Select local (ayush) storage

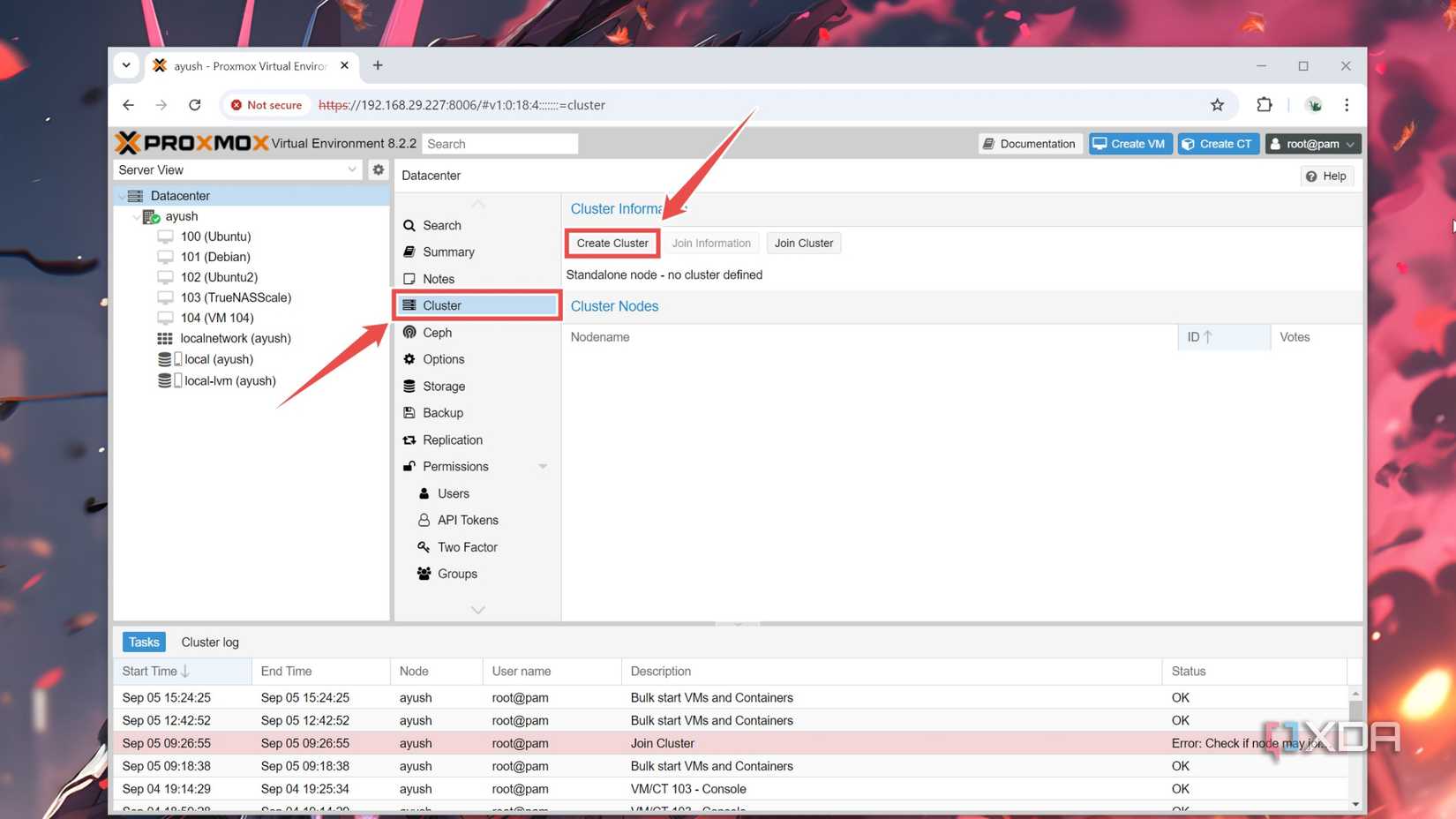point(218,359)
